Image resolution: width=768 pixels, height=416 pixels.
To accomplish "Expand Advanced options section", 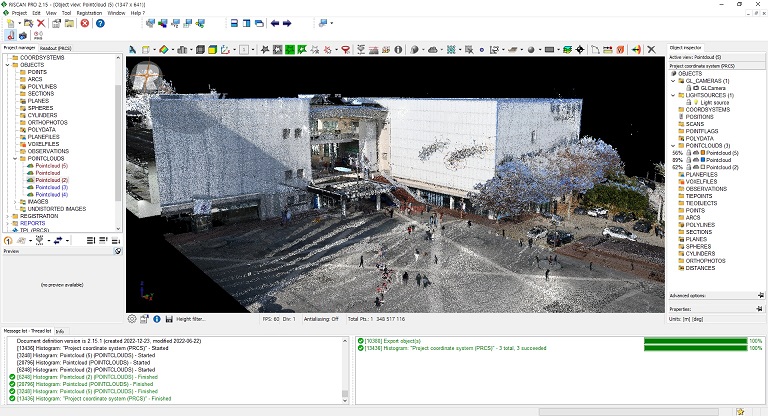I will 760,295.
